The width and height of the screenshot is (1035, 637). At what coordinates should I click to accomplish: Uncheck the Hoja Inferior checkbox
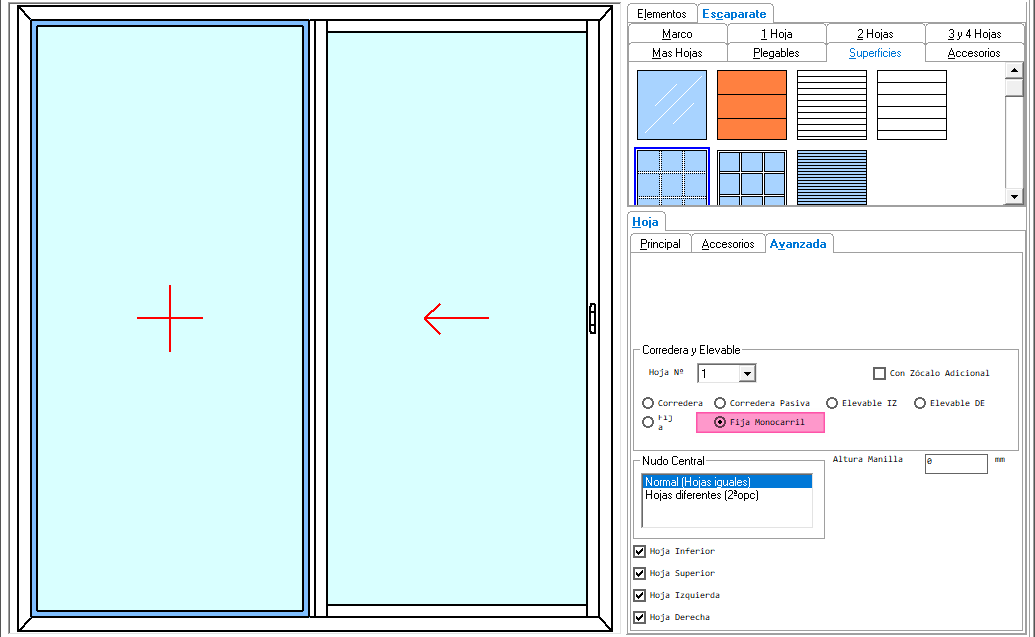coord(640,551)
